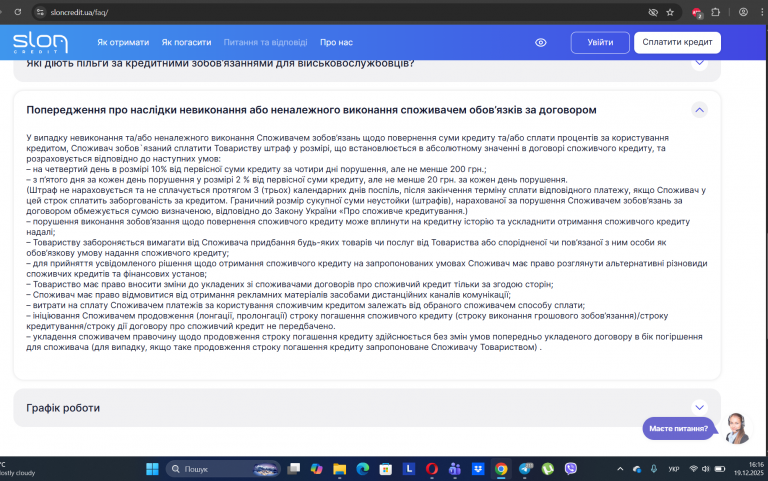Click the 'Сплатити кредит' button
The image size is (768, 481).
coord(677,43)
